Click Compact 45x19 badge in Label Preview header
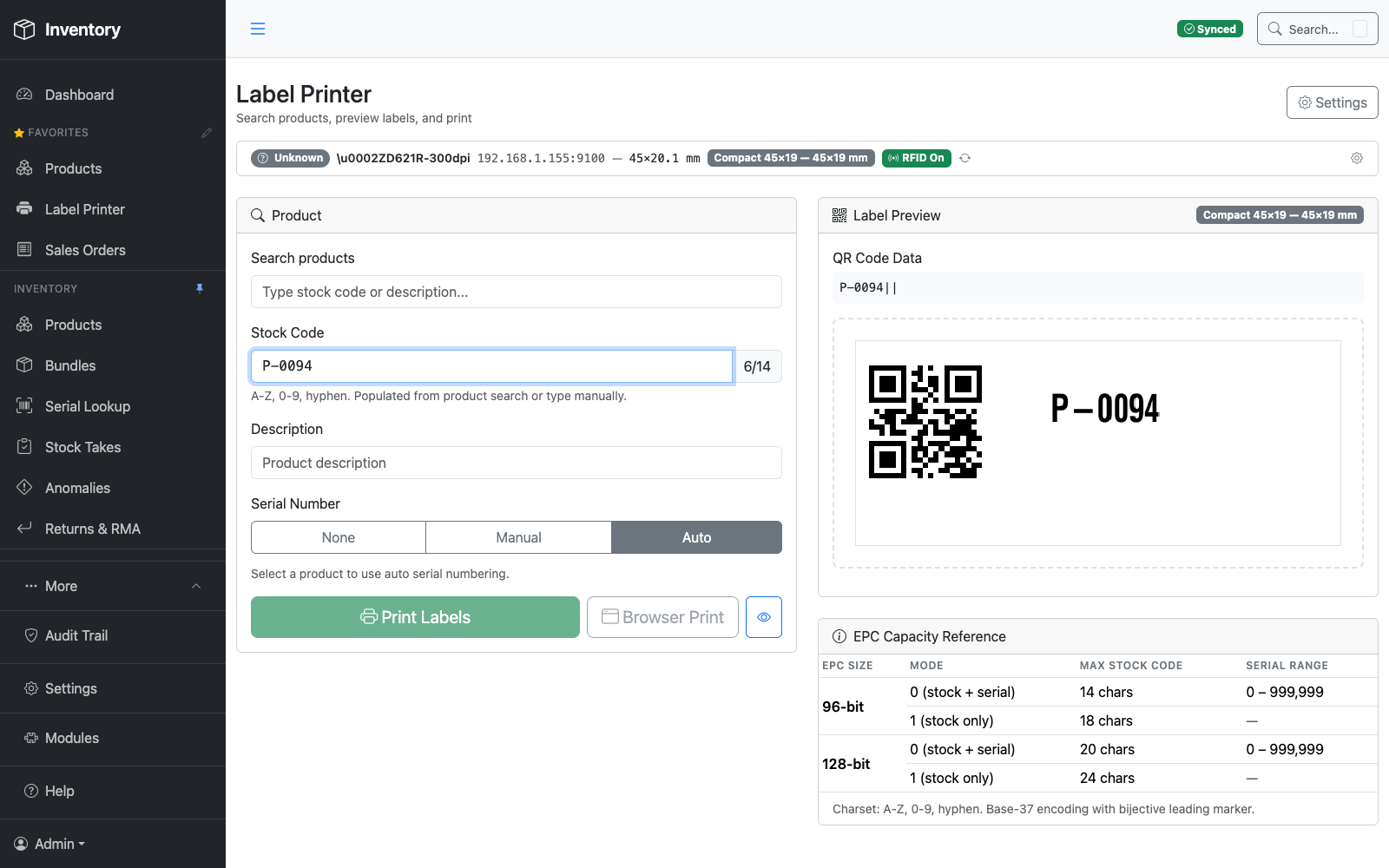1389x868 pixels. [1280, 215]
